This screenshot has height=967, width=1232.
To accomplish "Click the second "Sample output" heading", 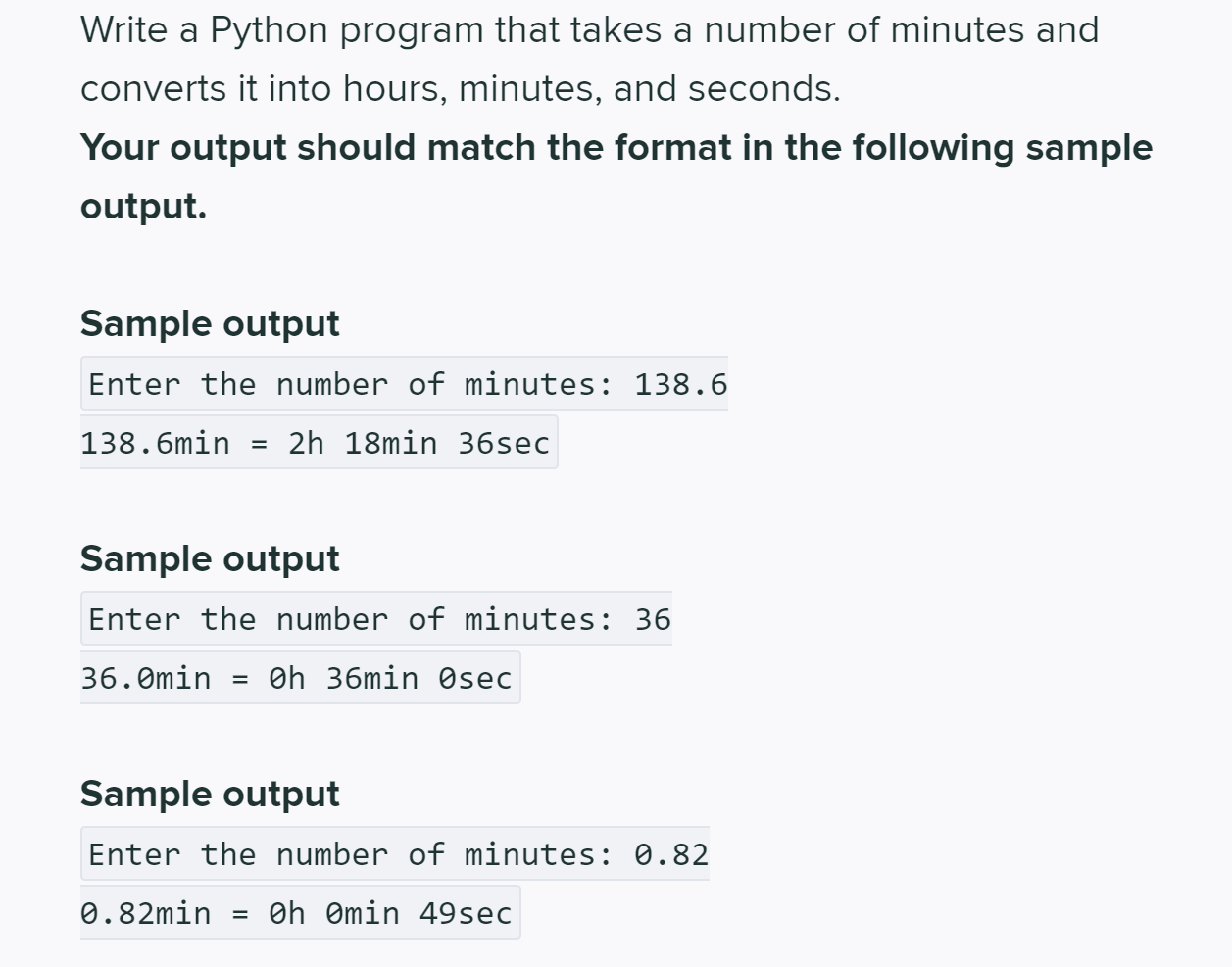I will point(210,559).
